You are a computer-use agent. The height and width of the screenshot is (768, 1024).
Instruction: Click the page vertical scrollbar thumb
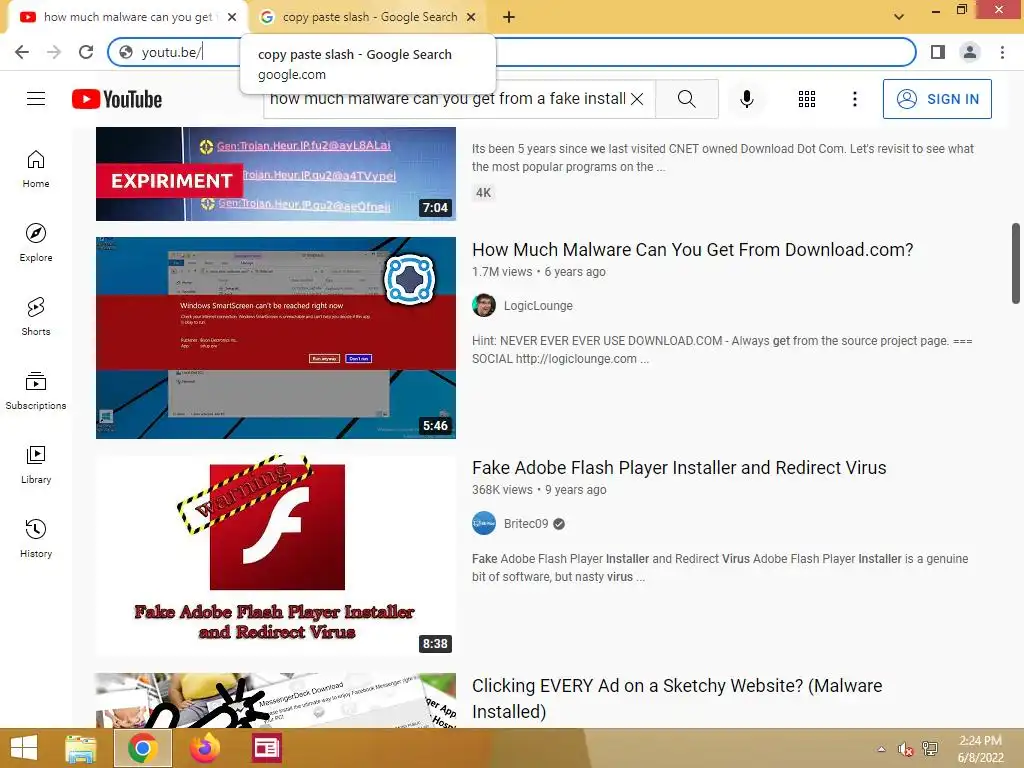[x=1016, y=263]
